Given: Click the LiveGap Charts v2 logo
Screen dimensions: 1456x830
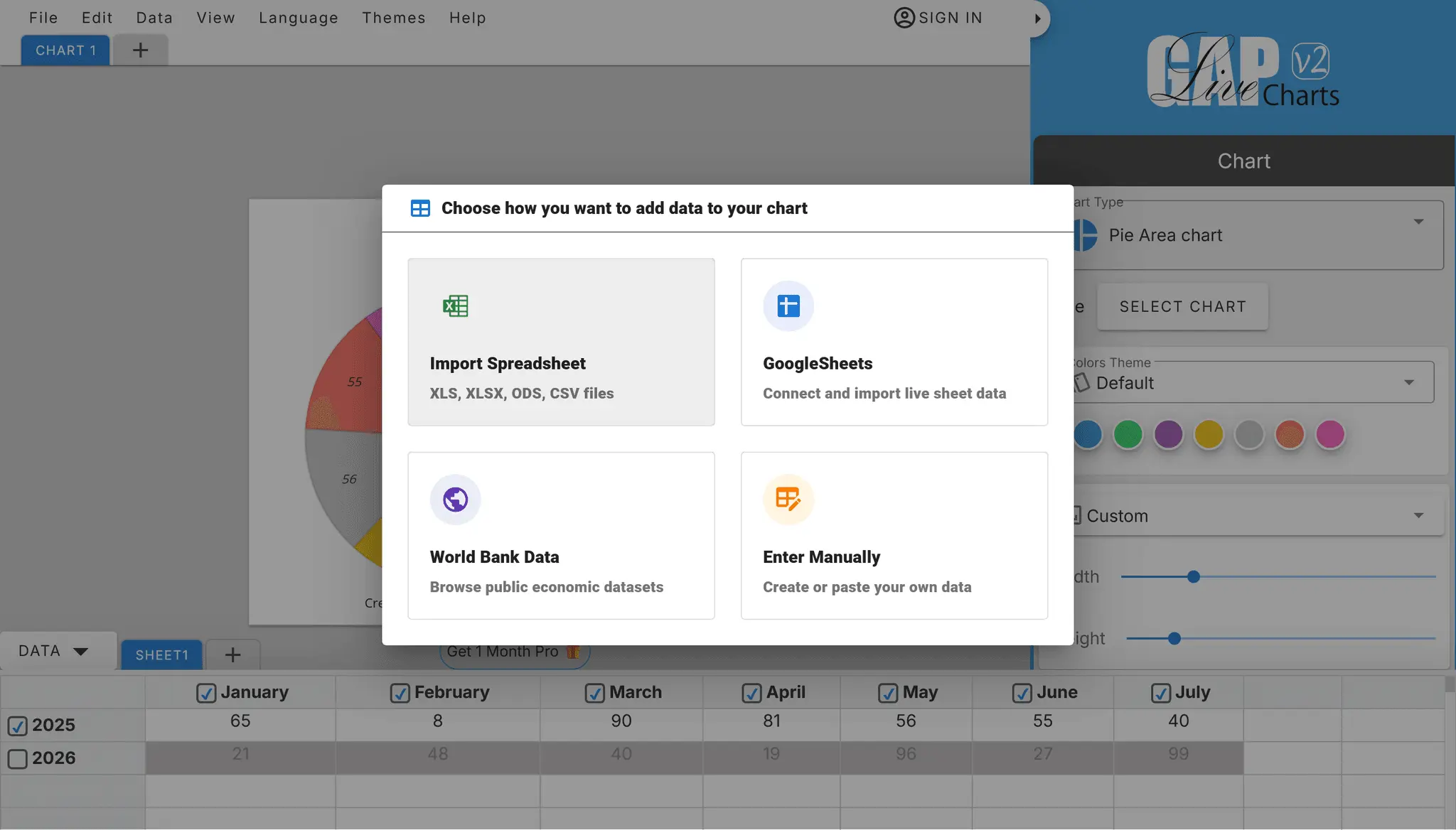Looking at the screenshot, I should (1243, 70).
